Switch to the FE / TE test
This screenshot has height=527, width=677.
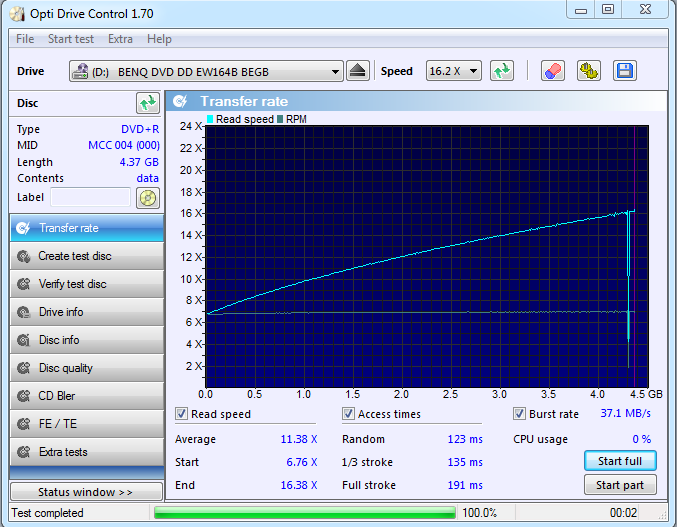point(87,424)
